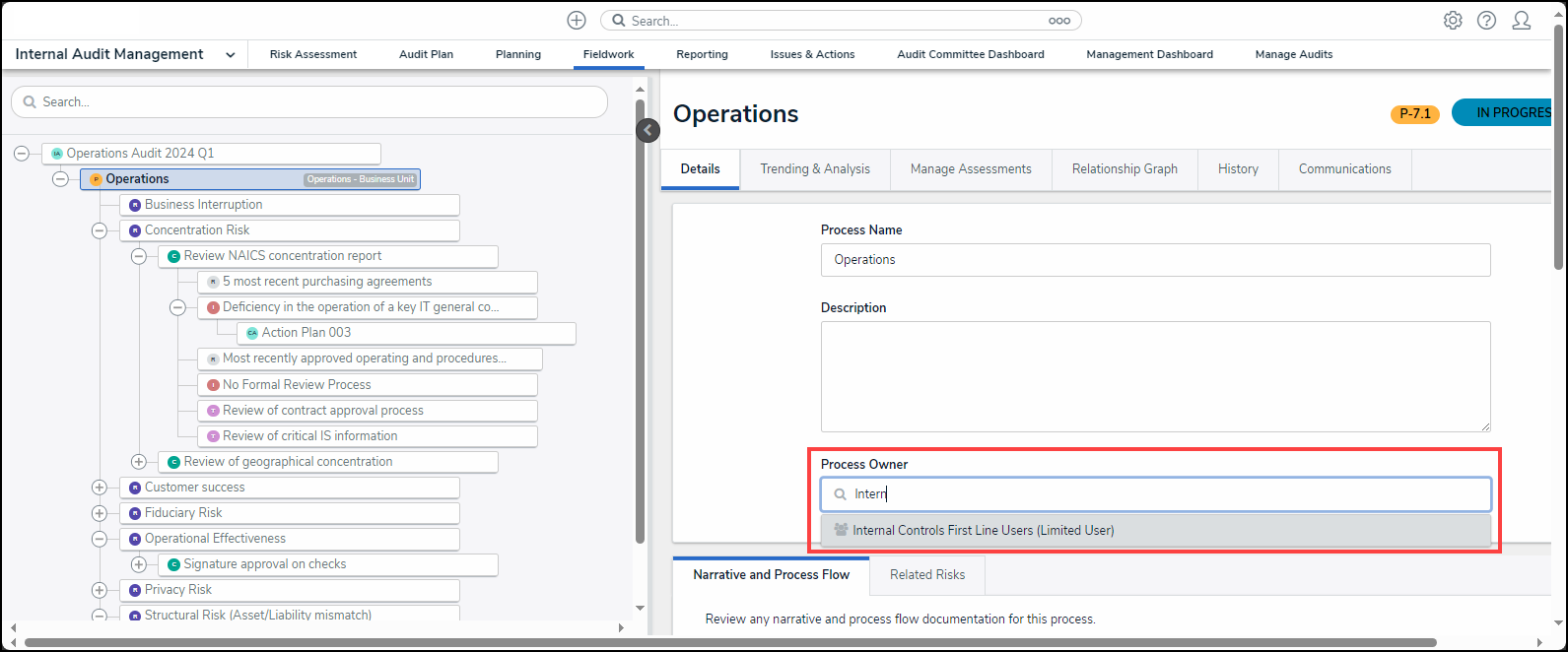Switch to the Trending & Analysis tab
Viewport: 1568px width, 652px height.
814,169
